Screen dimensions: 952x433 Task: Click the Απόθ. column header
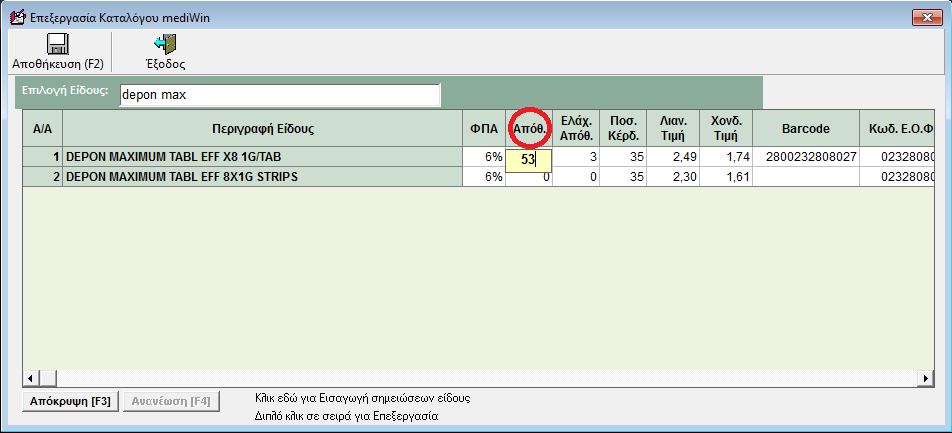coord(529,129)
